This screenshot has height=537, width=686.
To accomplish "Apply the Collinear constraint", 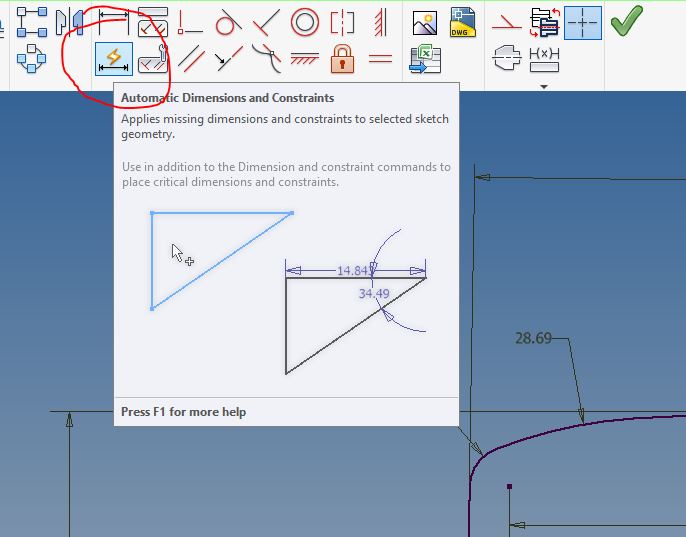I will 228,59.
